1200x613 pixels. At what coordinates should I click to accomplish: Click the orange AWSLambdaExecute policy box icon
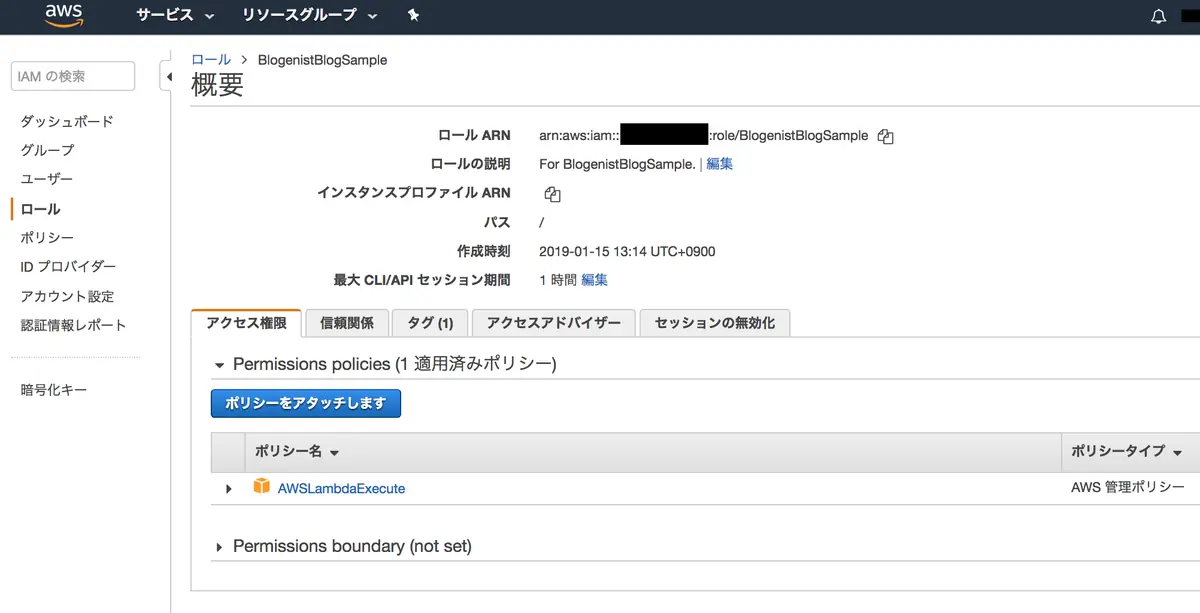click(262, 487)
